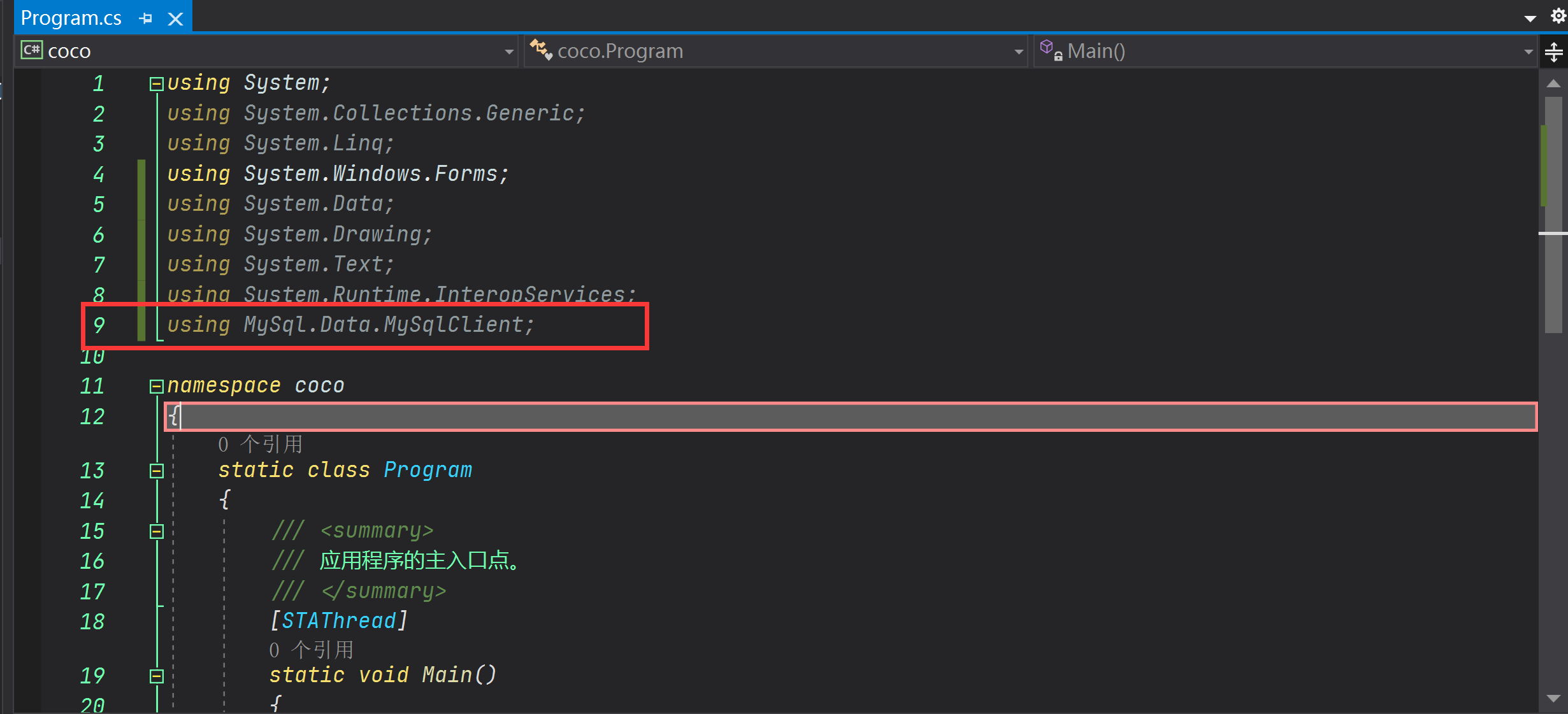
Task: Select the Program.cs tab
Action: click(x=71, y=18)
